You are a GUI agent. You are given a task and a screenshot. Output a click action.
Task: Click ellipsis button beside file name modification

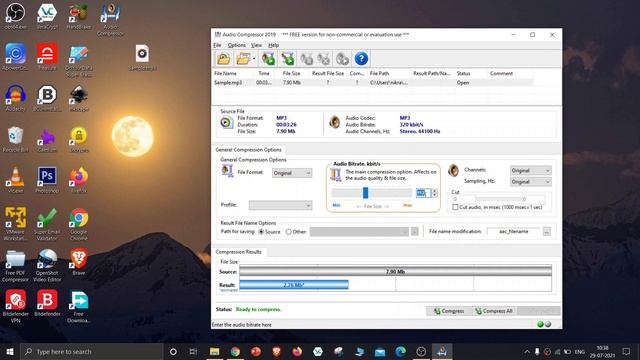pos(547,232)
